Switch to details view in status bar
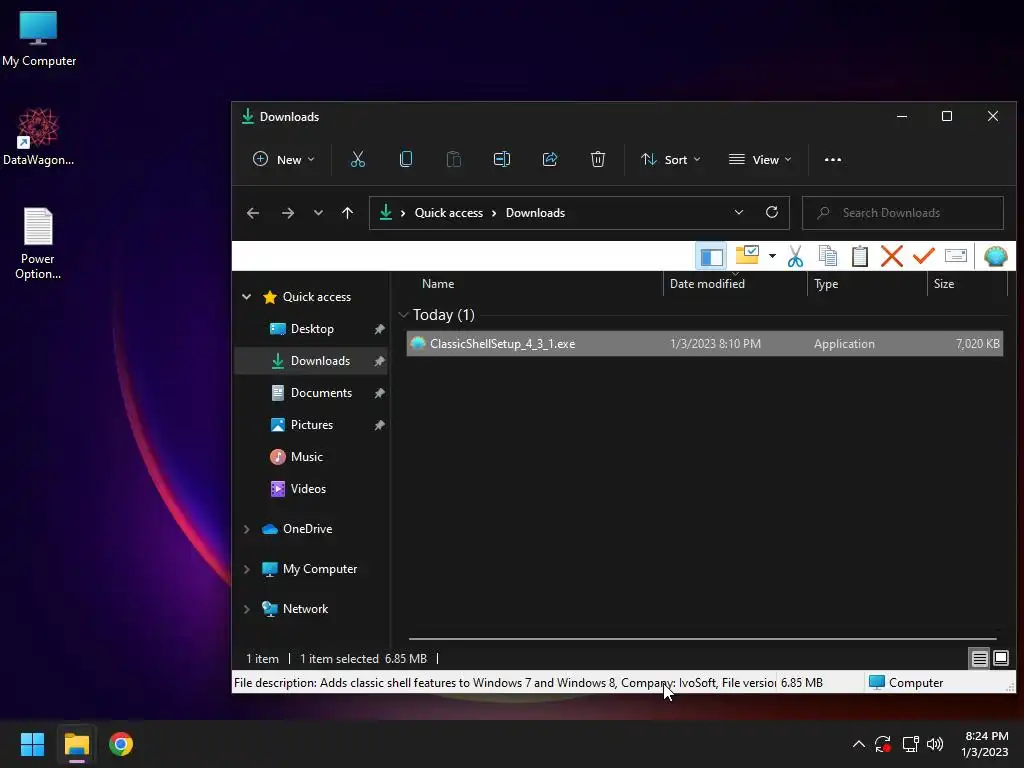Screen dimensions: 1024x768 [x=979, y=658]
